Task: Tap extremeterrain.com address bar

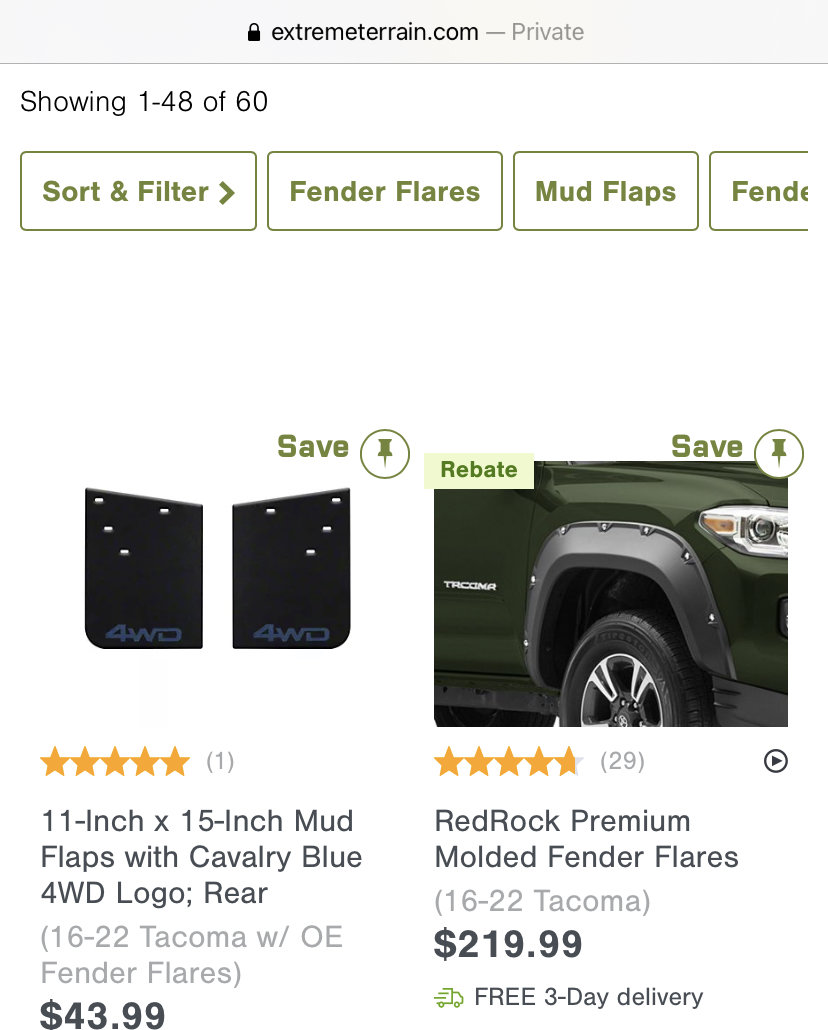Action: click(x=414, y=32)
